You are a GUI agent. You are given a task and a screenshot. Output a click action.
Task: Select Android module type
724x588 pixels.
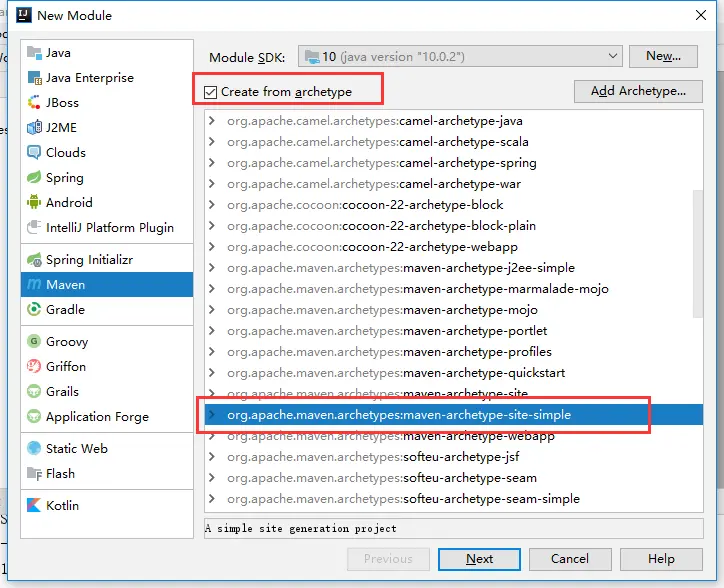pyautogui.click(x=107, y=202)
